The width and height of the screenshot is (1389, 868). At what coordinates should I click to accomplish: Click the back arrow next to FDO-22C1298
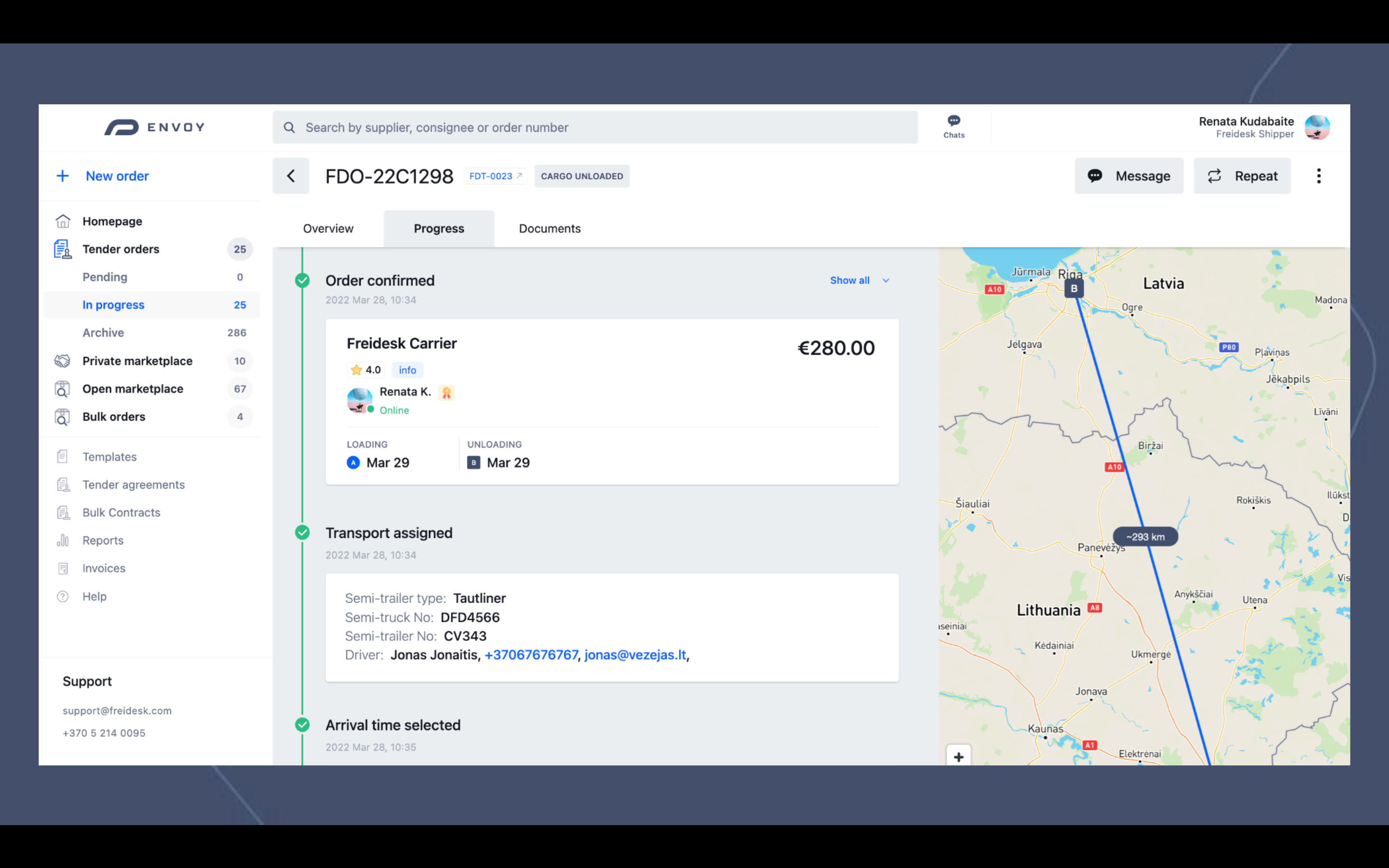pos(291,176)
